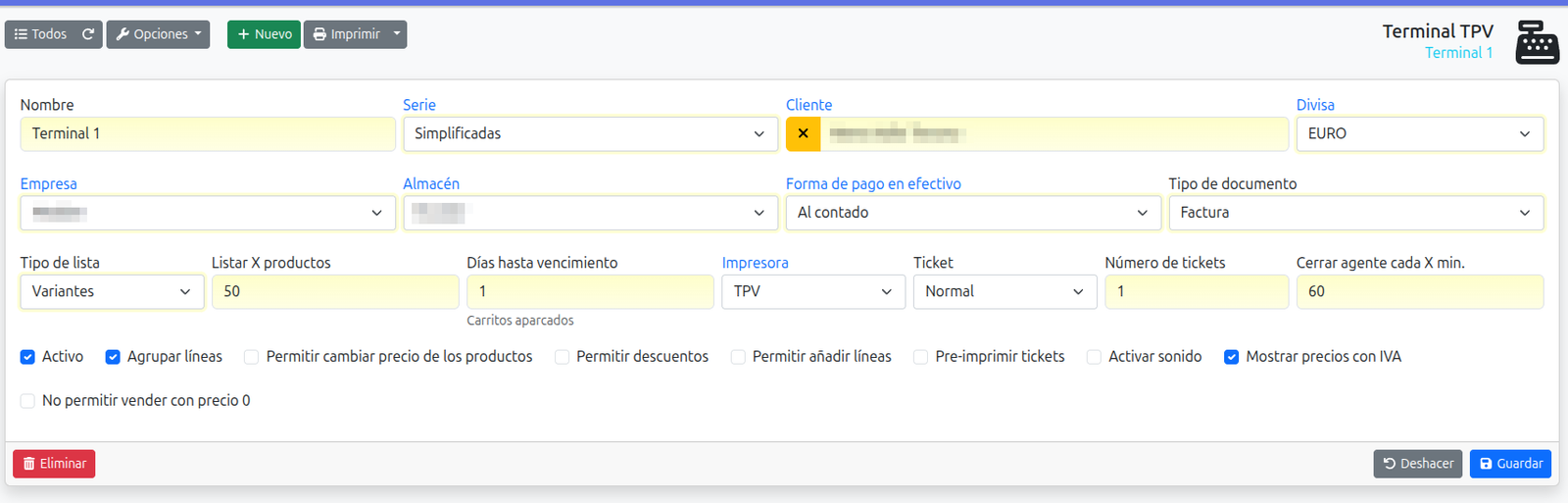The width and height of the screenshot is (1568, 503).
Task: Follow the Cliente label link
Action: (x=808, y=105)
